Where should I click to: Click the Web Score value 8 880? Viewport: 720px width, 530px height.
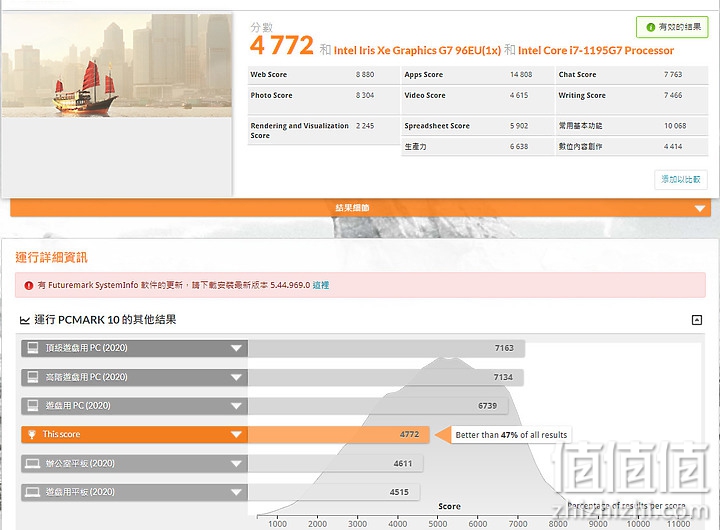click(365, 74)
